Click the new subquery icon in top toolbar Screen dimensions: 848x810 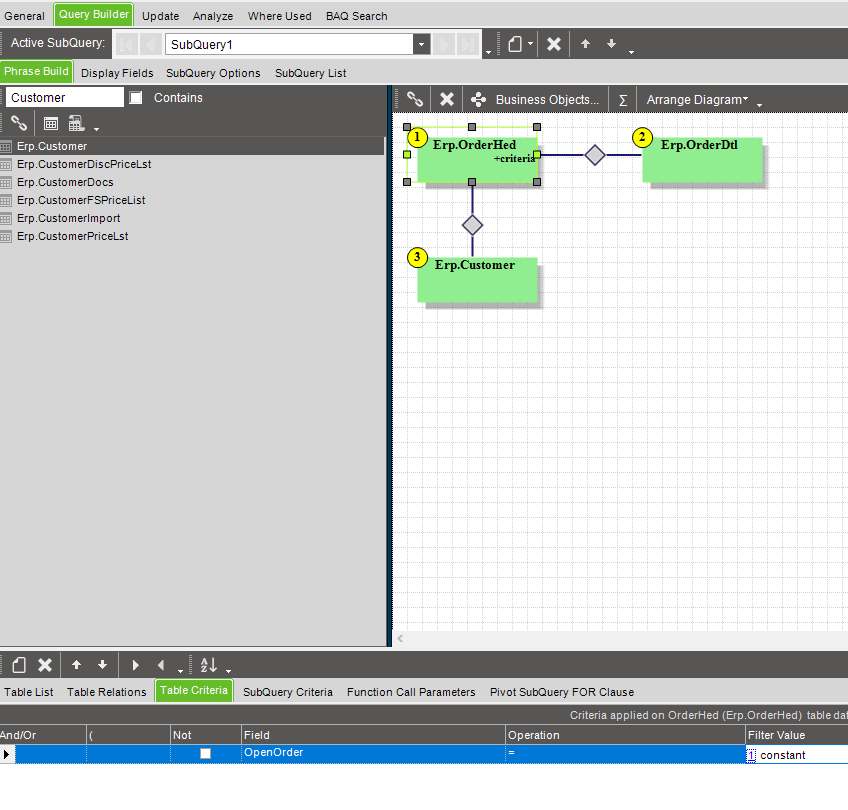(x=515, y=44)
